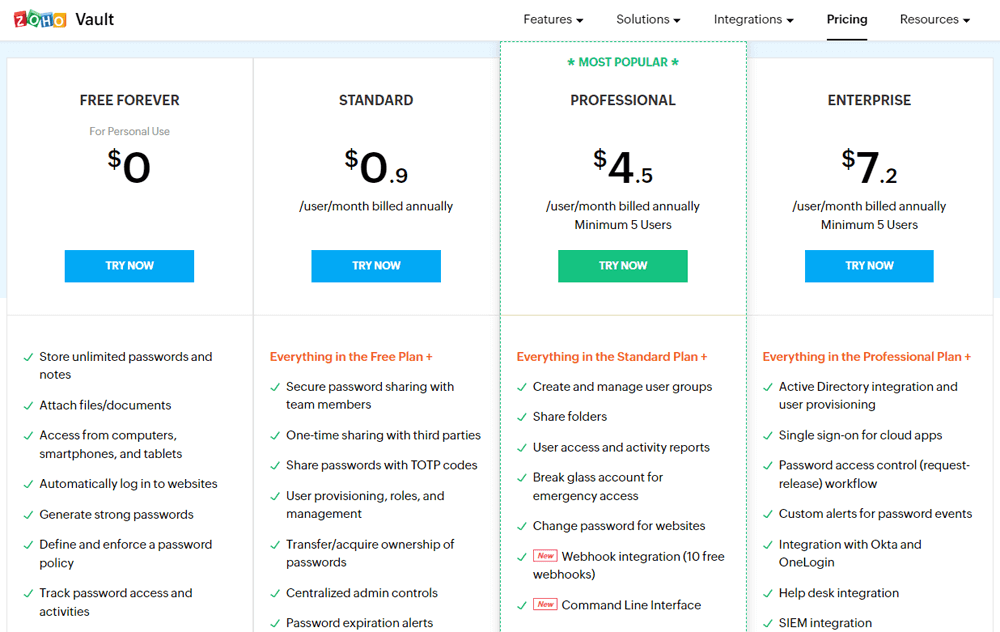Click TRY NOW for the Professional plan

(x=622, y=266)
